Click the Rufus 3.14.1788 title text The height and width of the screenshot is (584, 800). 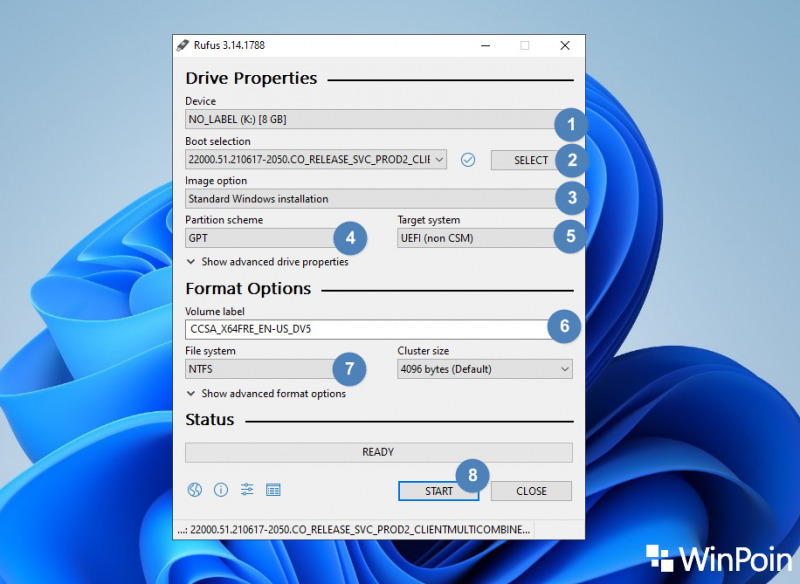pyautogui.click(x=229, y=45)
